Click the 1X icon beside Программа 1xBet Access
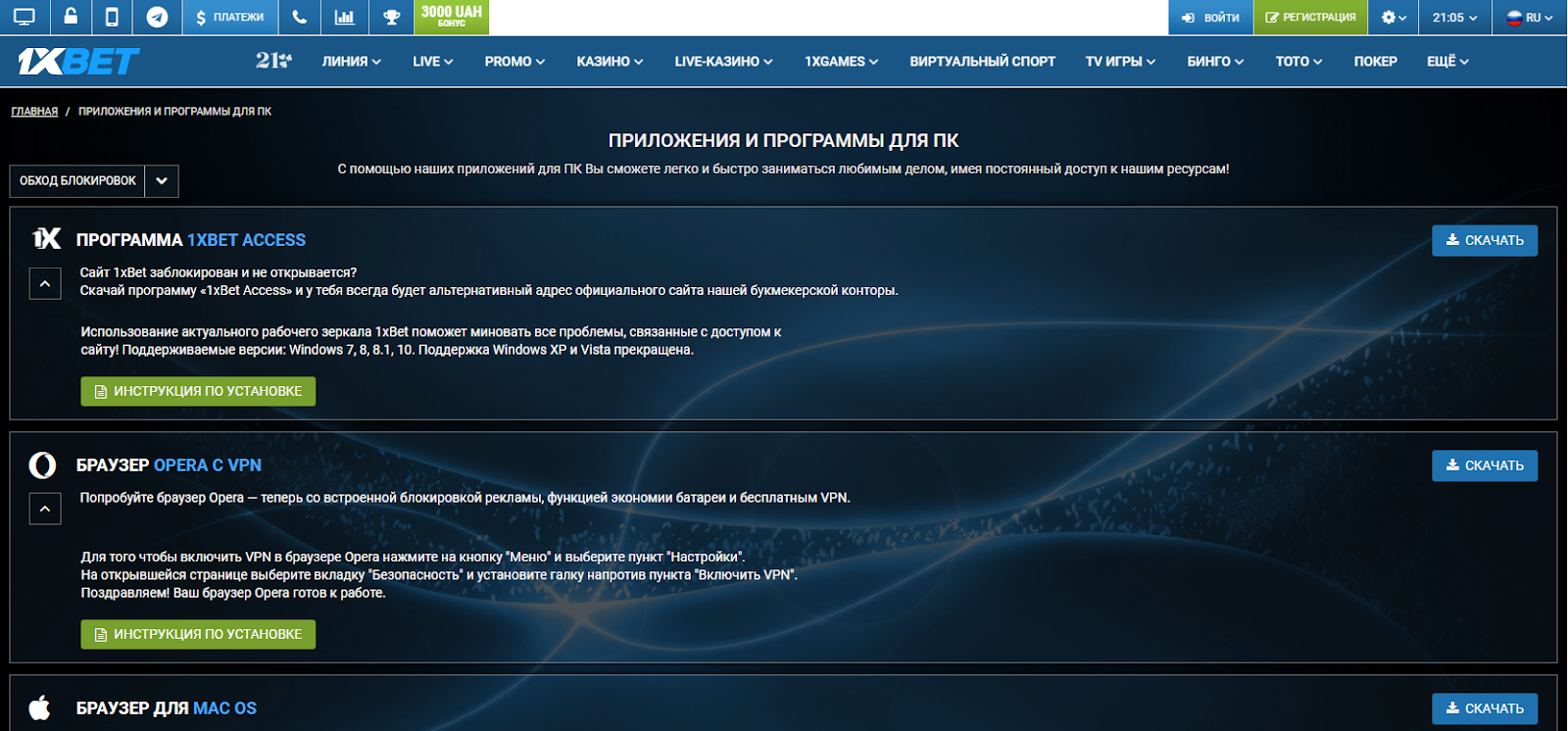 pos(46,239)
